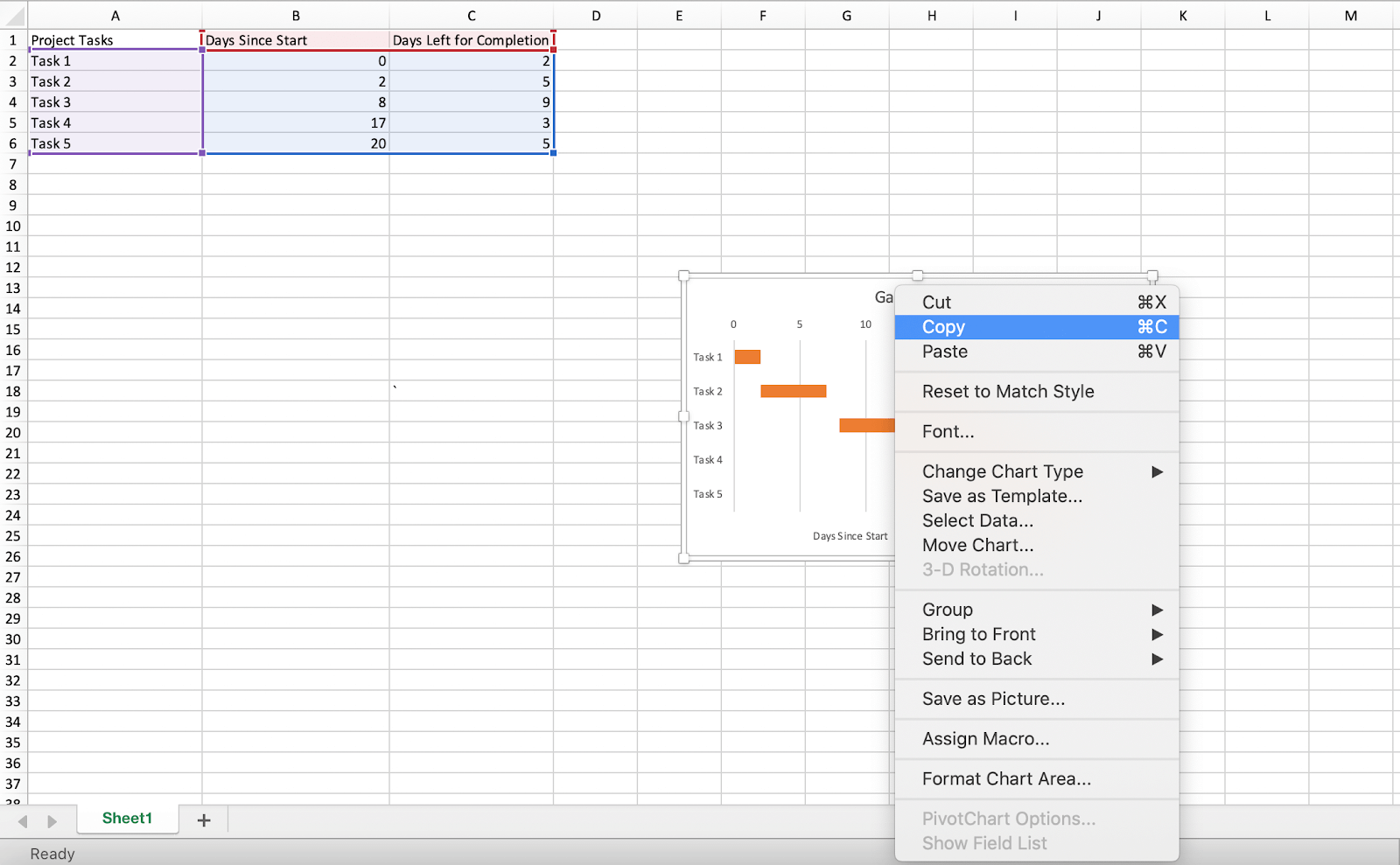Click the left sheet navigation arrow
This screenshot has height=865, width=1400.
(22, 820)
